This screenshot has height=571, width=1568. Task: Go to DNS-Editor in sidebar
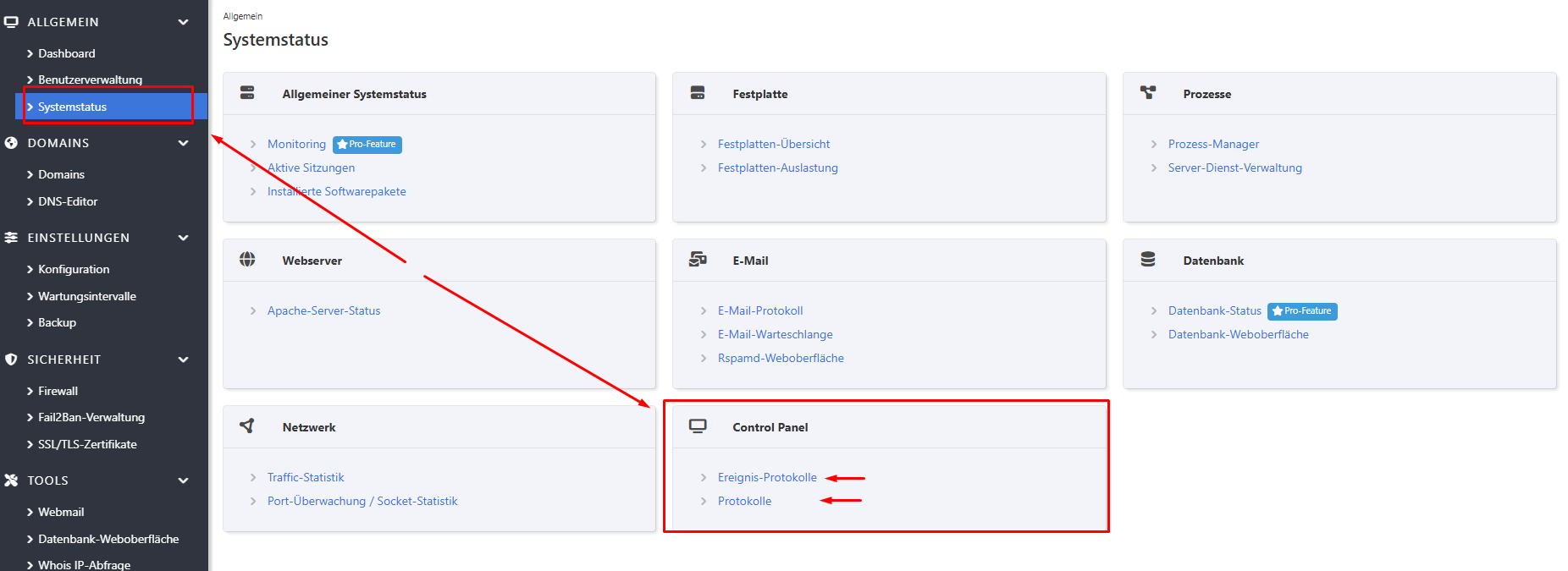click(x=68, y=201)
